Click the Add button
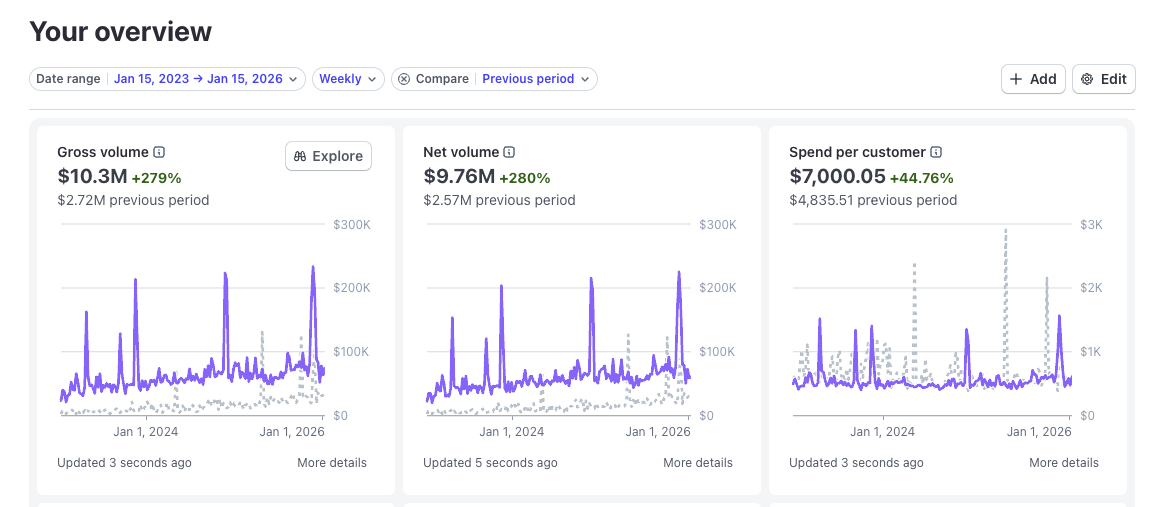 pyautogui.click(x=1033, y=79)
